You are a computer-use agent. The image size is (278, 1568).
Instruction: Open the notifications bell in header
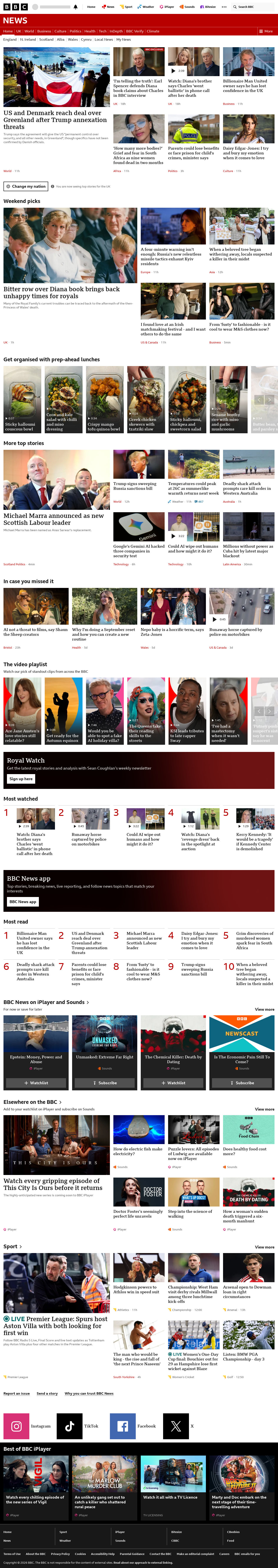pos(75,7)
